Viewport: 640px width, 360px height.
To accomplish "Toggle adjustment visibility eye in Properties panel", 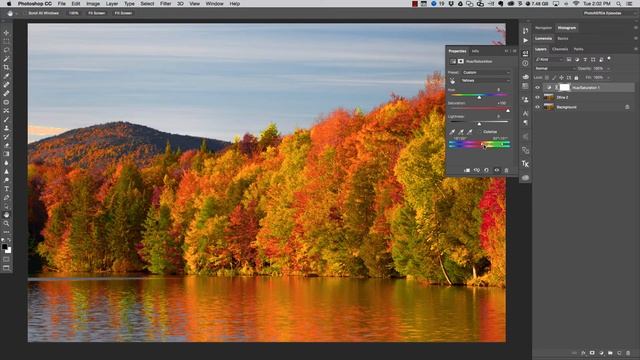I will pos(496,170).
